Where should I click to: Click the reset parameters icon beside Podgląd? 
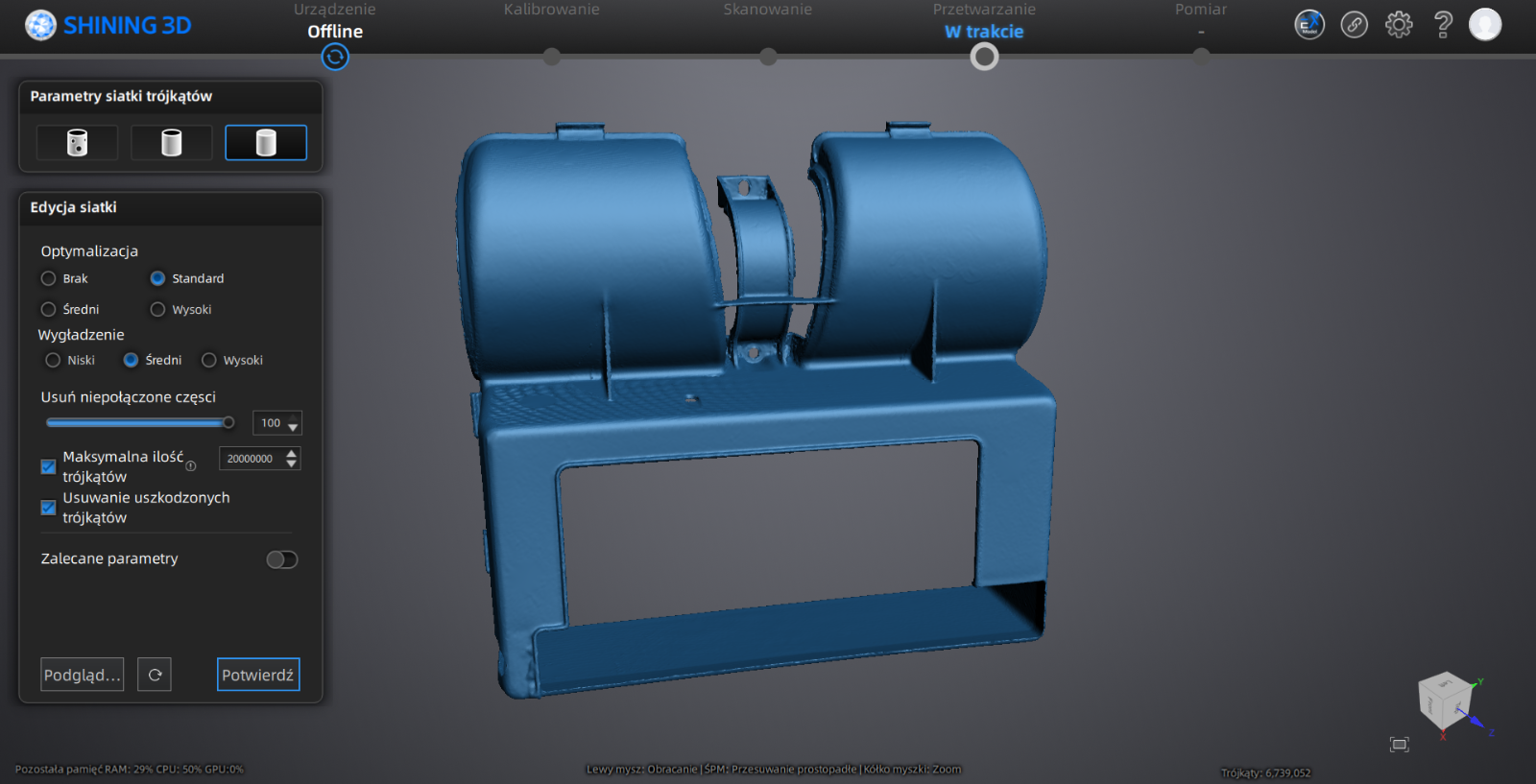155,675
